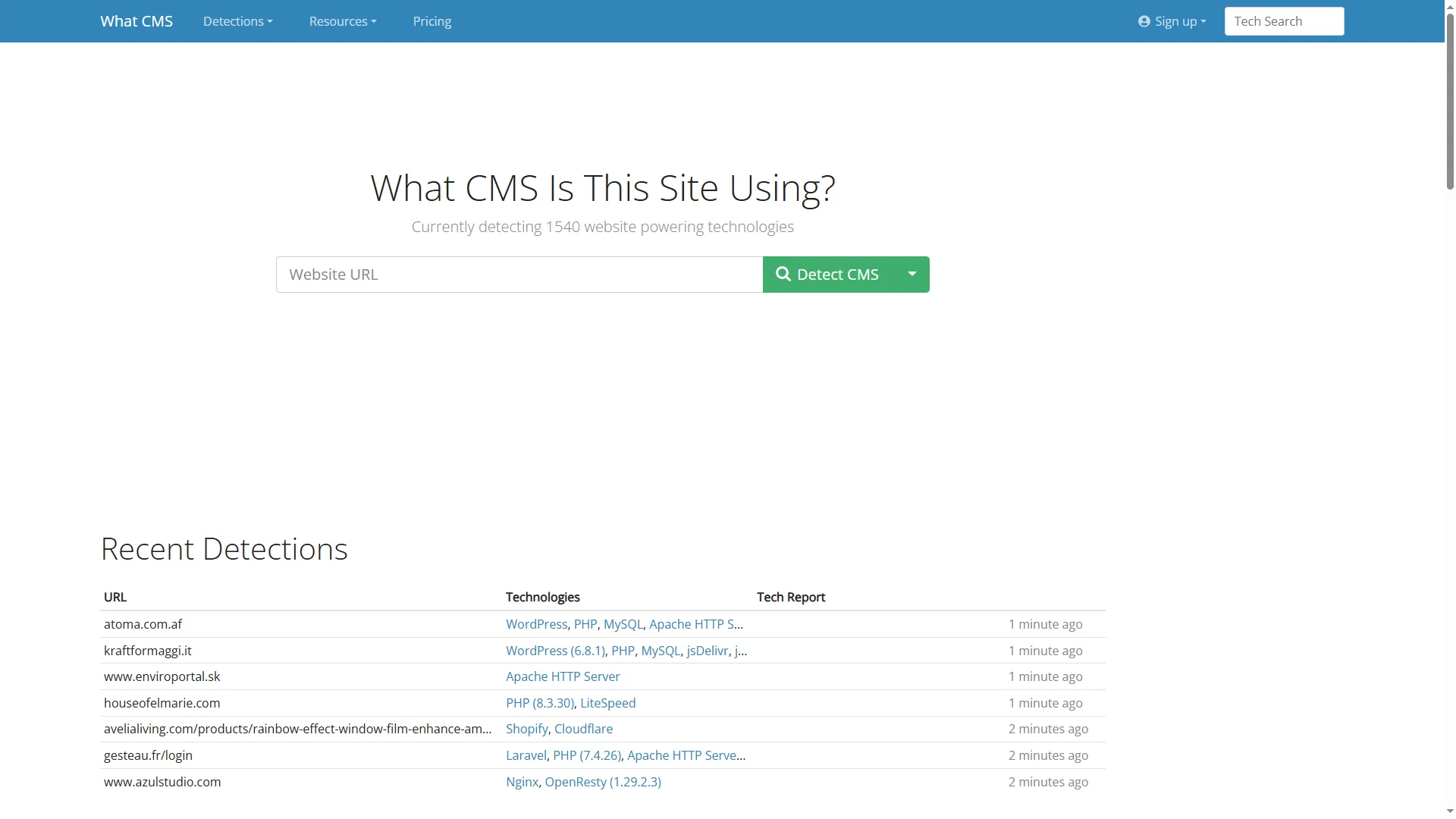
Task: Expand the Resources dropdown menu
Action: point(343,21)
